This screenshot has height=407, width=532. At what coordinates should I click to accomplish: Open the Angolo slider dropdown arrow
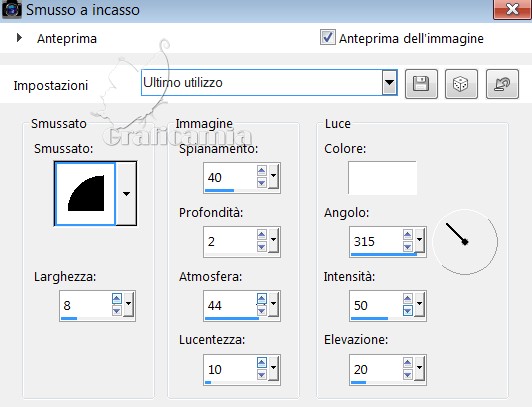(x=419, y=240)
